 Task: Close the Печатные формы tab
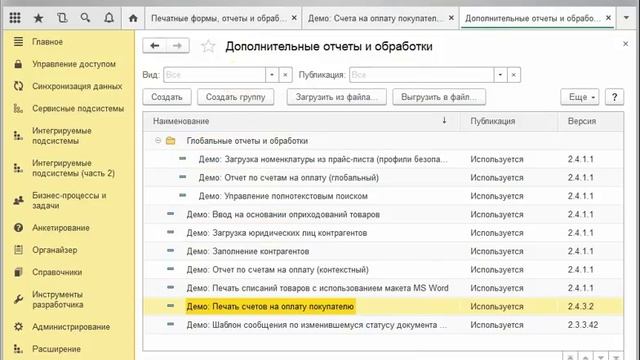294,18
